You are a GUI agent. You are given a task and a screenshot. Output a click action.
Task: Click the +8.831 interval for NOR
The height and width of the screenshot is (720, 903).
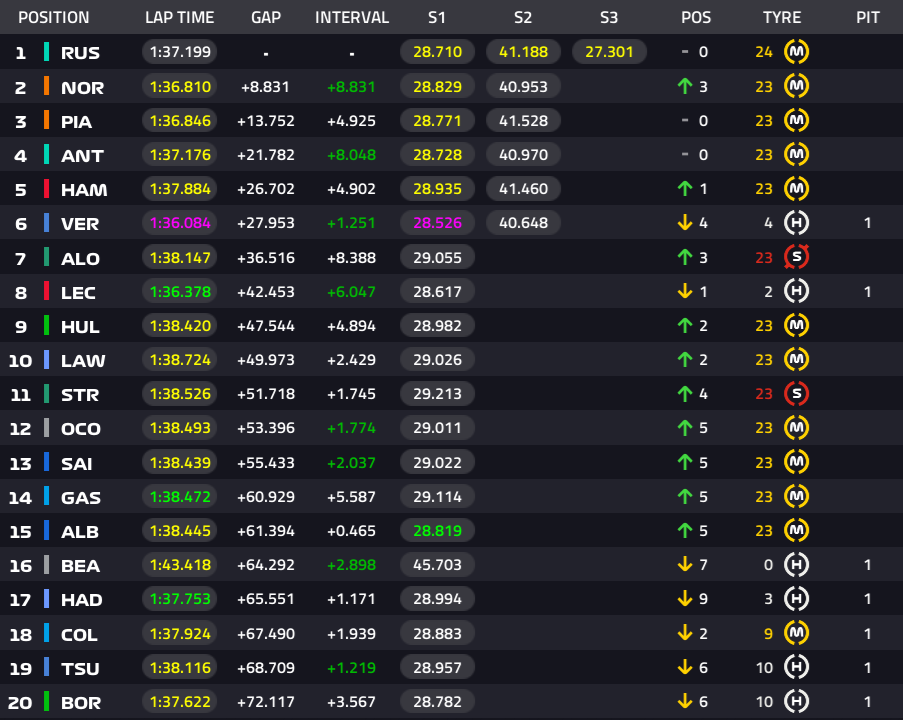point(351,87)
